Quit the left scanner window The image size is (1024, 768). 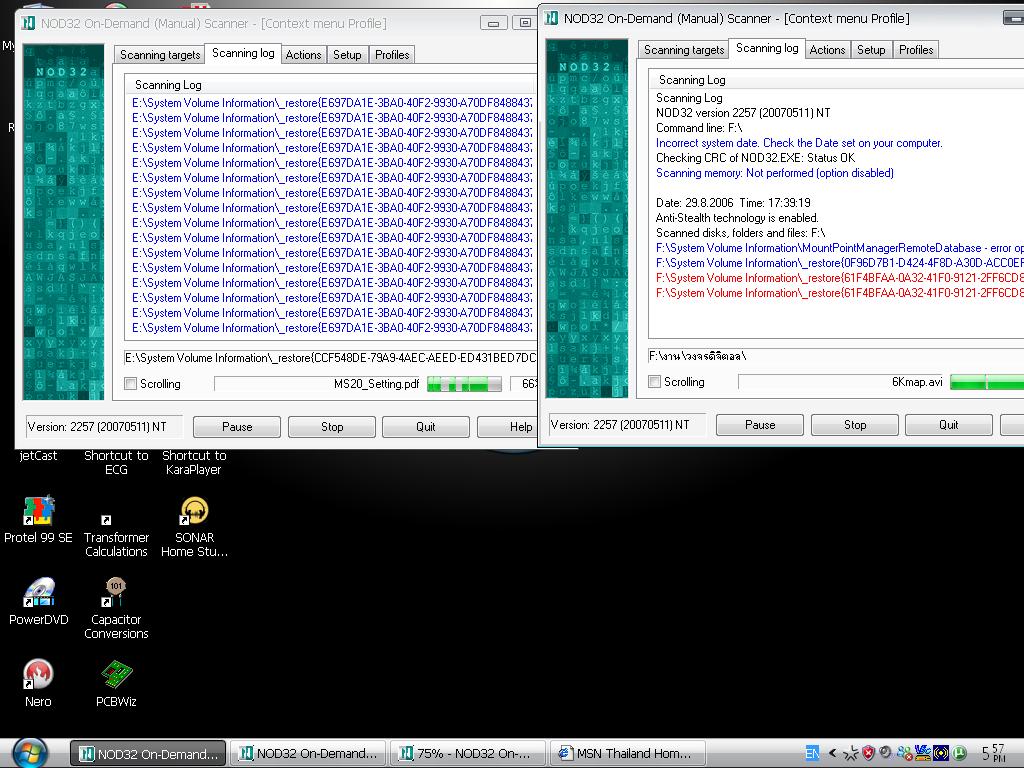tap(426, 427)
